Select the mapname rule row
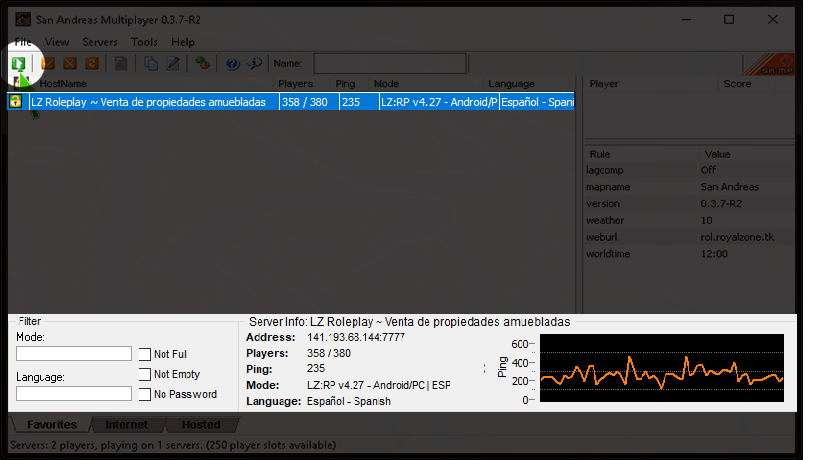 (x=689, y=187)
